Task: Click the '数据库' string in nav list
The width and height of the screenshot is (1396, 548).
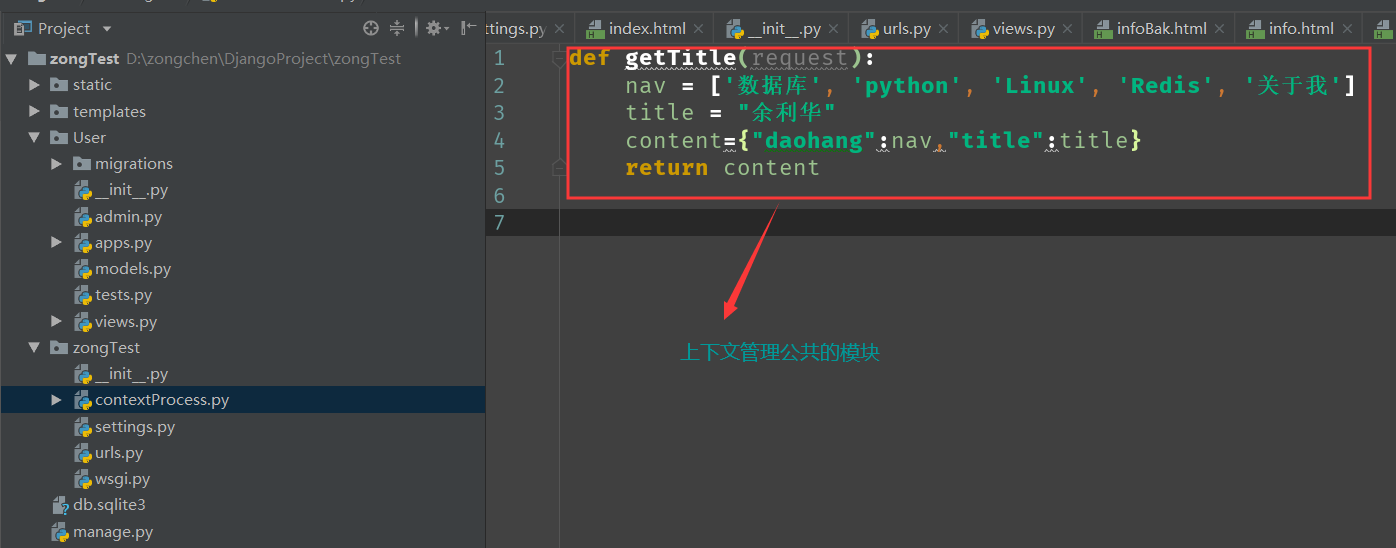Action: (779, 86)
